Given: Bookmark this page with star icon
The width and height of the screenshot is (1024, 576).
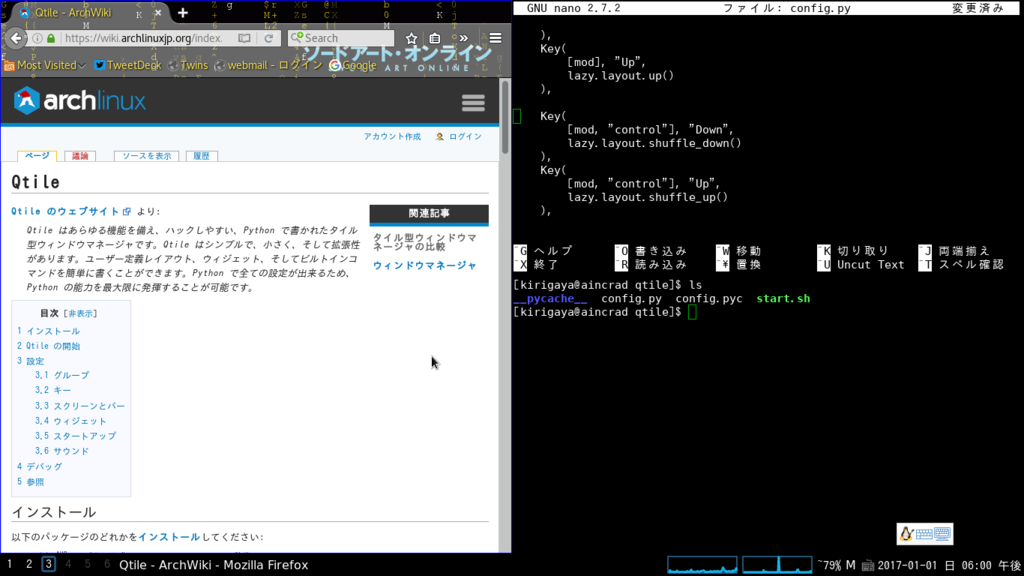Looking at the screenshot, I should (411, 39).
